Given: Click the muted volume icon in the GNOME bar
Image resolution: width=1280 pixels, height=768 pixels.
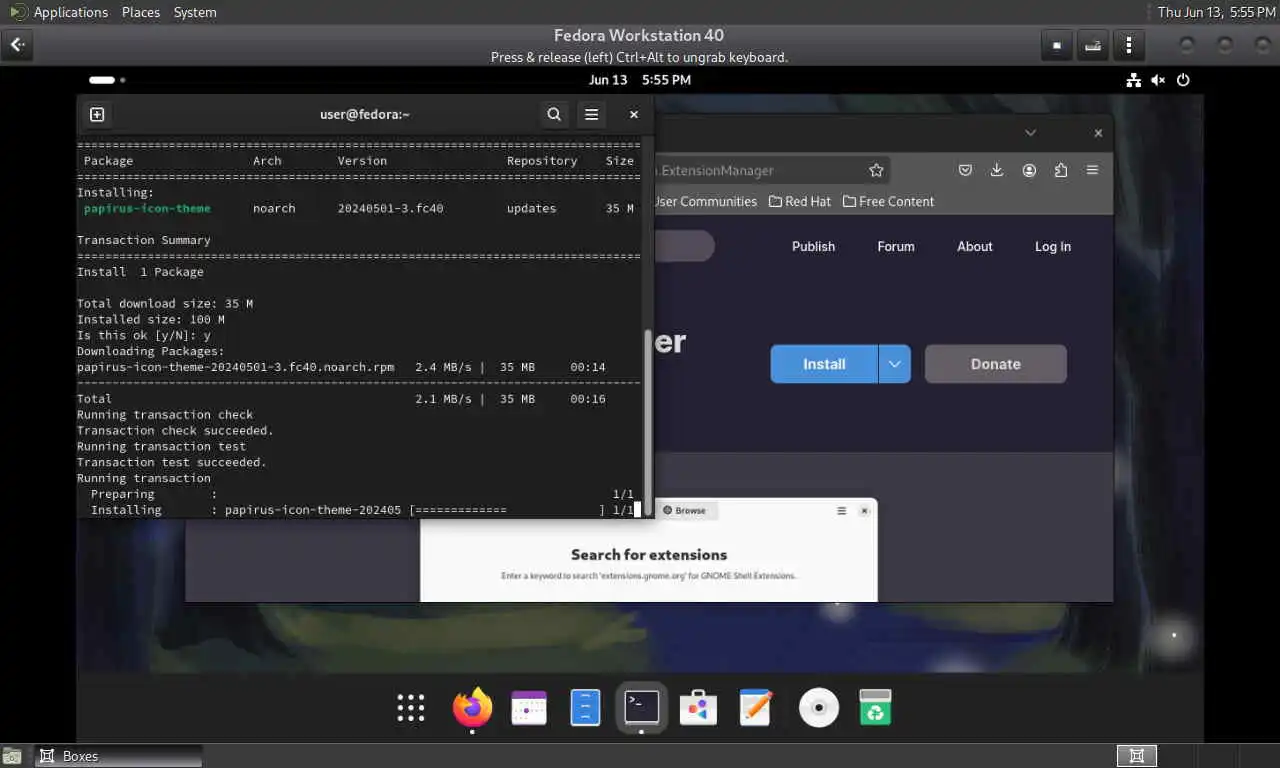Looking at the screenshot, I should pyautogui.click(x=1158, y=80).
